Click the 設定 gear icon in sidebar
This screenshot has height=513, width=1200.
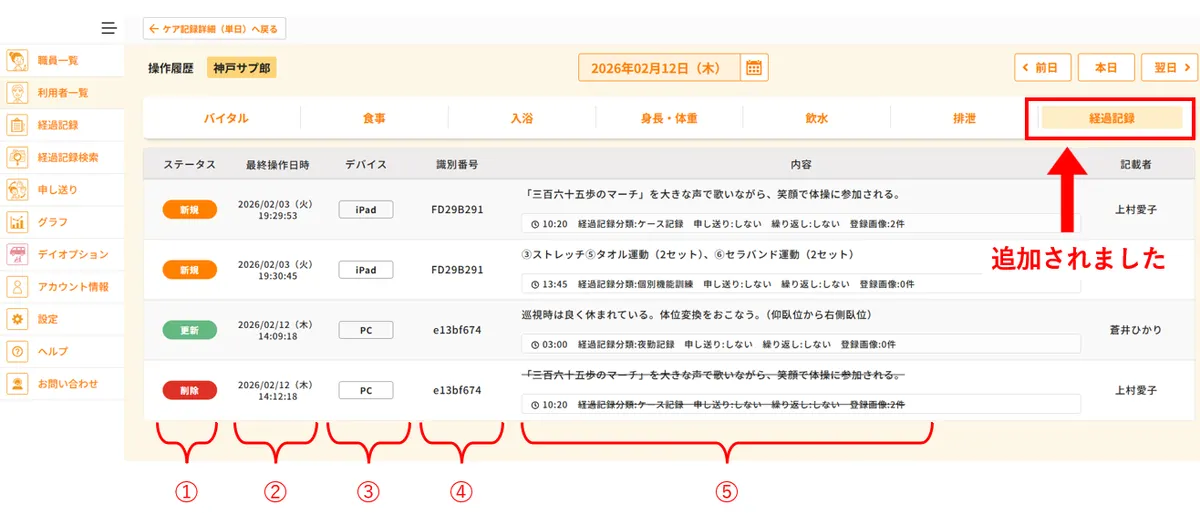pyautogui.click(x=17, y=319)
